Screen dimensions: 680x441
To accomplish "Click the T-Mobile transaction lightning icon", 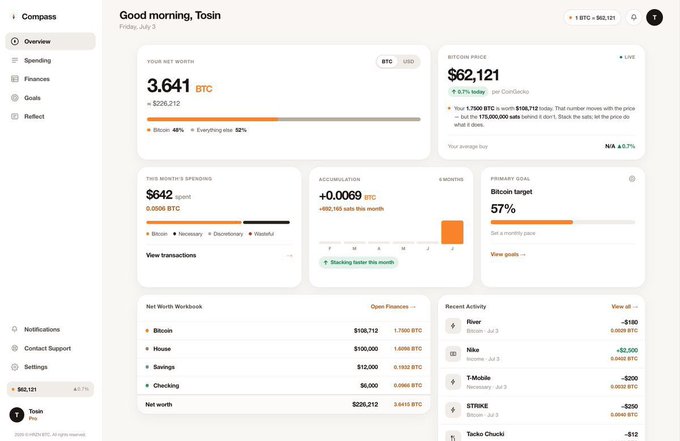I will [x=453, y=382].
